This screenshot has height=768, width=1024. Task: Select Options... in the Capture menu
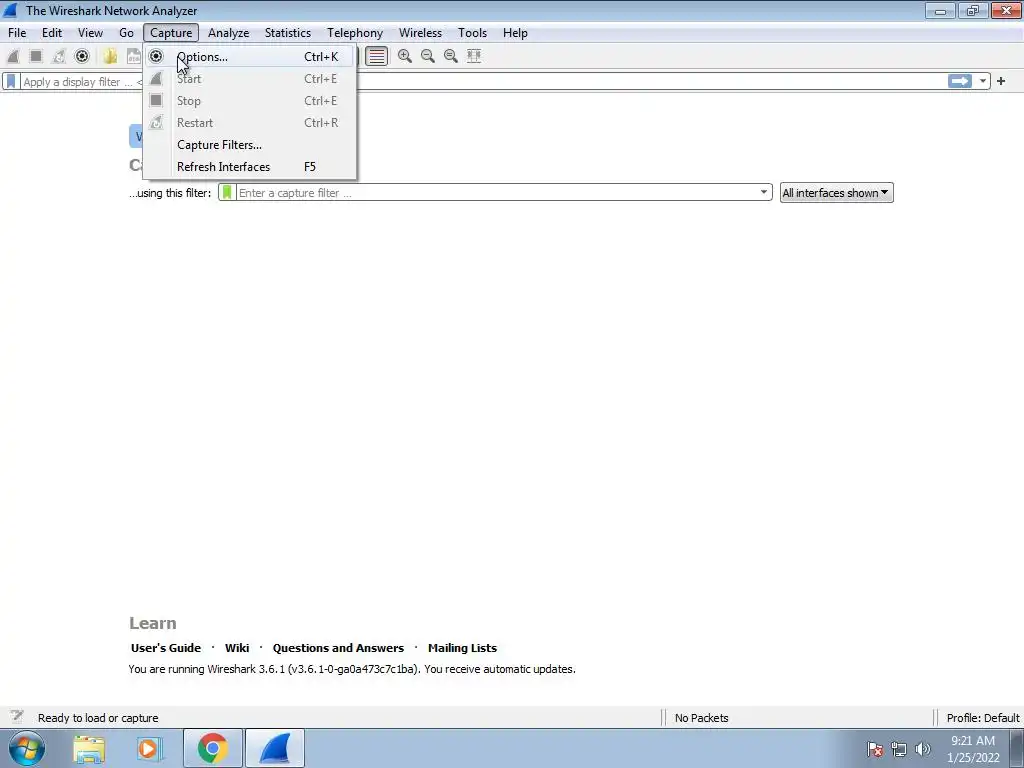[250, 57]
